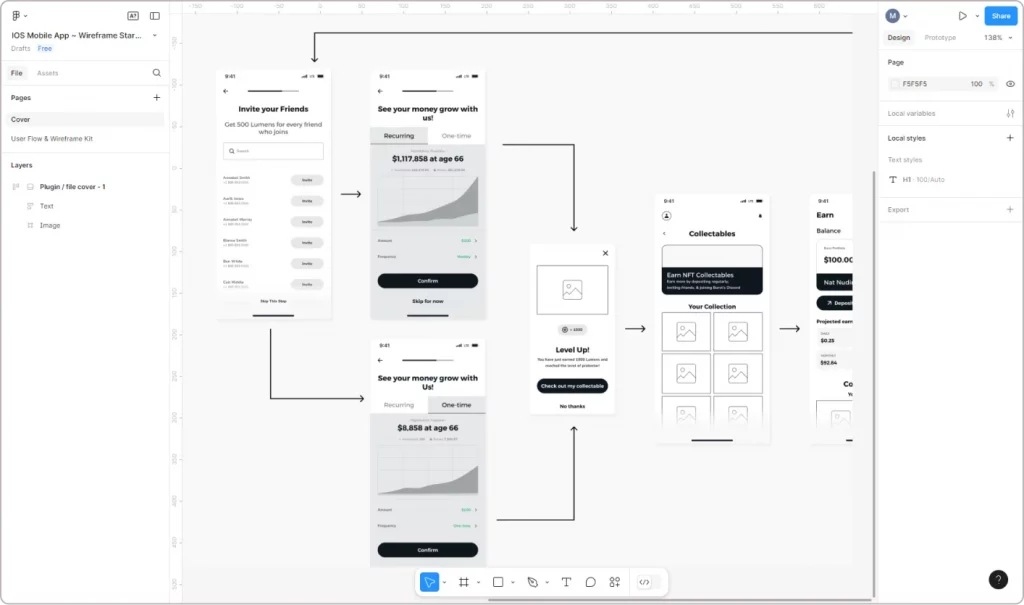Click the Free plan badge
This screenshot has height=605, width=1024.
point(44,49)
